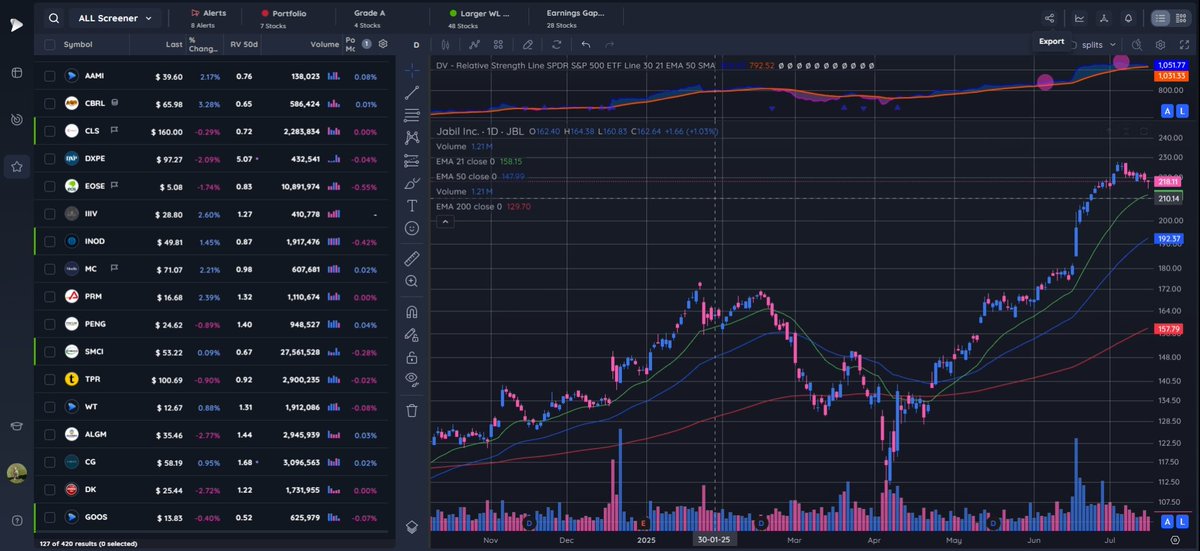The width and height of the screenshot is (1200, 551).
Task: Switch to list view layout toggle
Action: tap(1160, 18)
